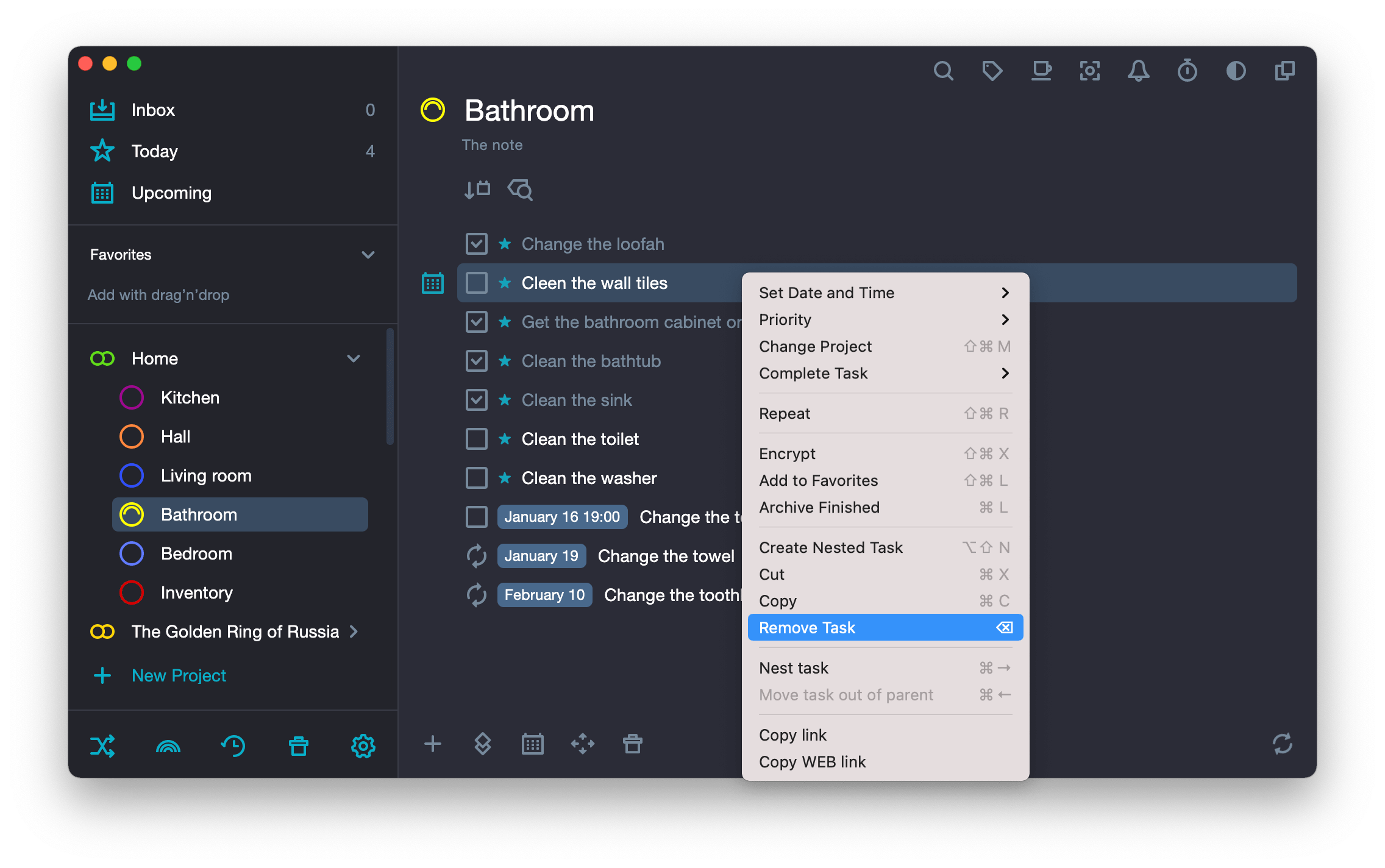Image resolution: width=1385 pixels, height=868 pixels.
Task: Open the search magnifier in the top toolbar
Action: [x=943, y=71]
